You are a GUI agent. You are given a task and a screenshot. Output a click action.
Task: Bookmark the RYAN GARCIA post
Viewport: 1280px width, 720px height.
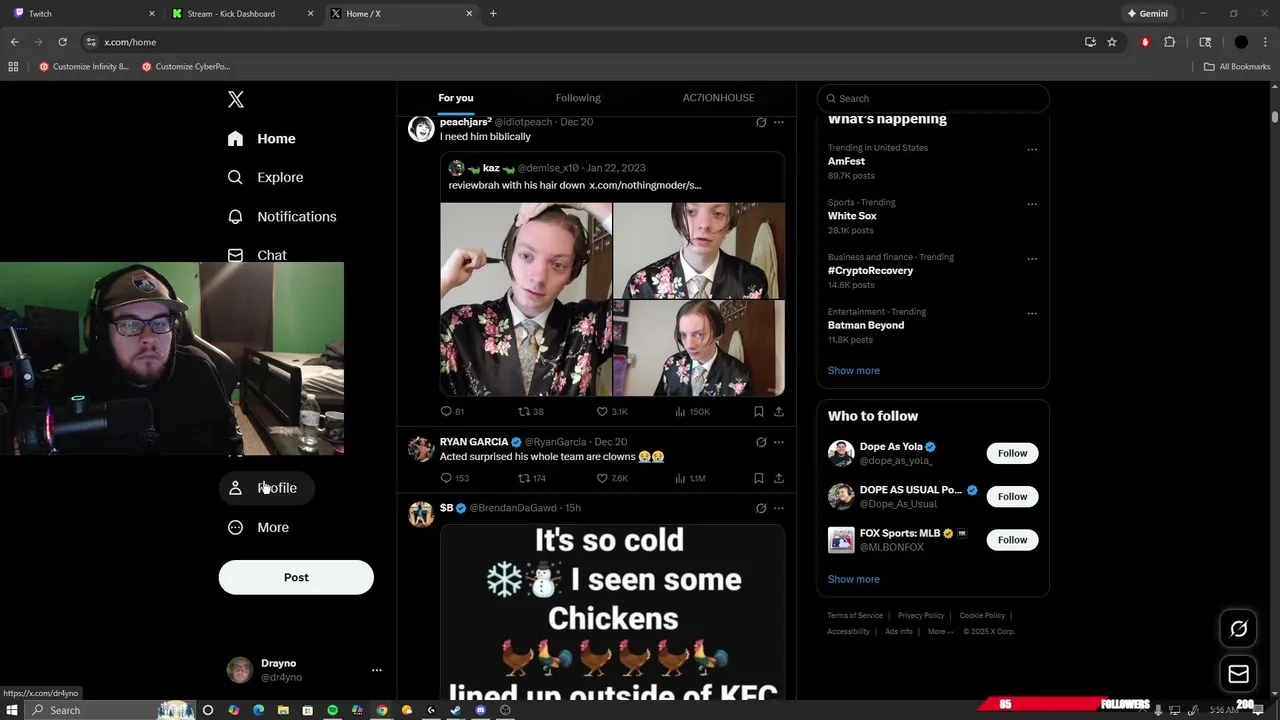pyautogui.click(x=759, y=478)
